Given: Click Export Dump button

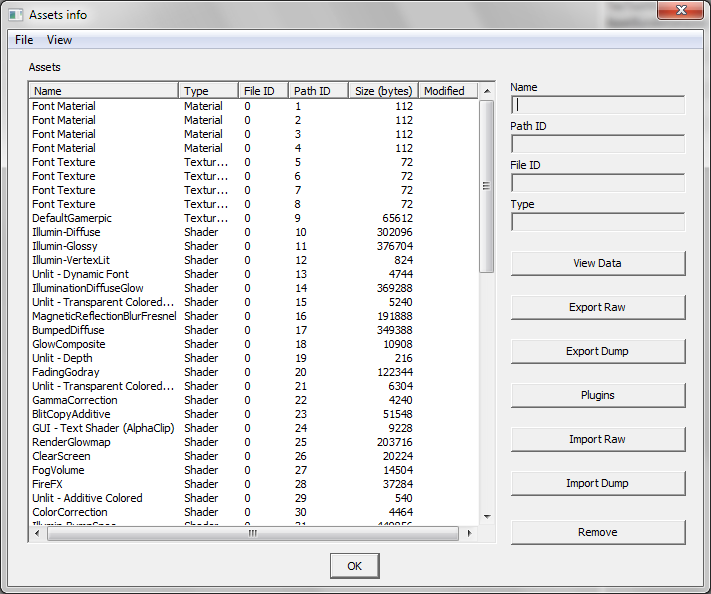Looking at the screenshot, I should click(597, 351).
